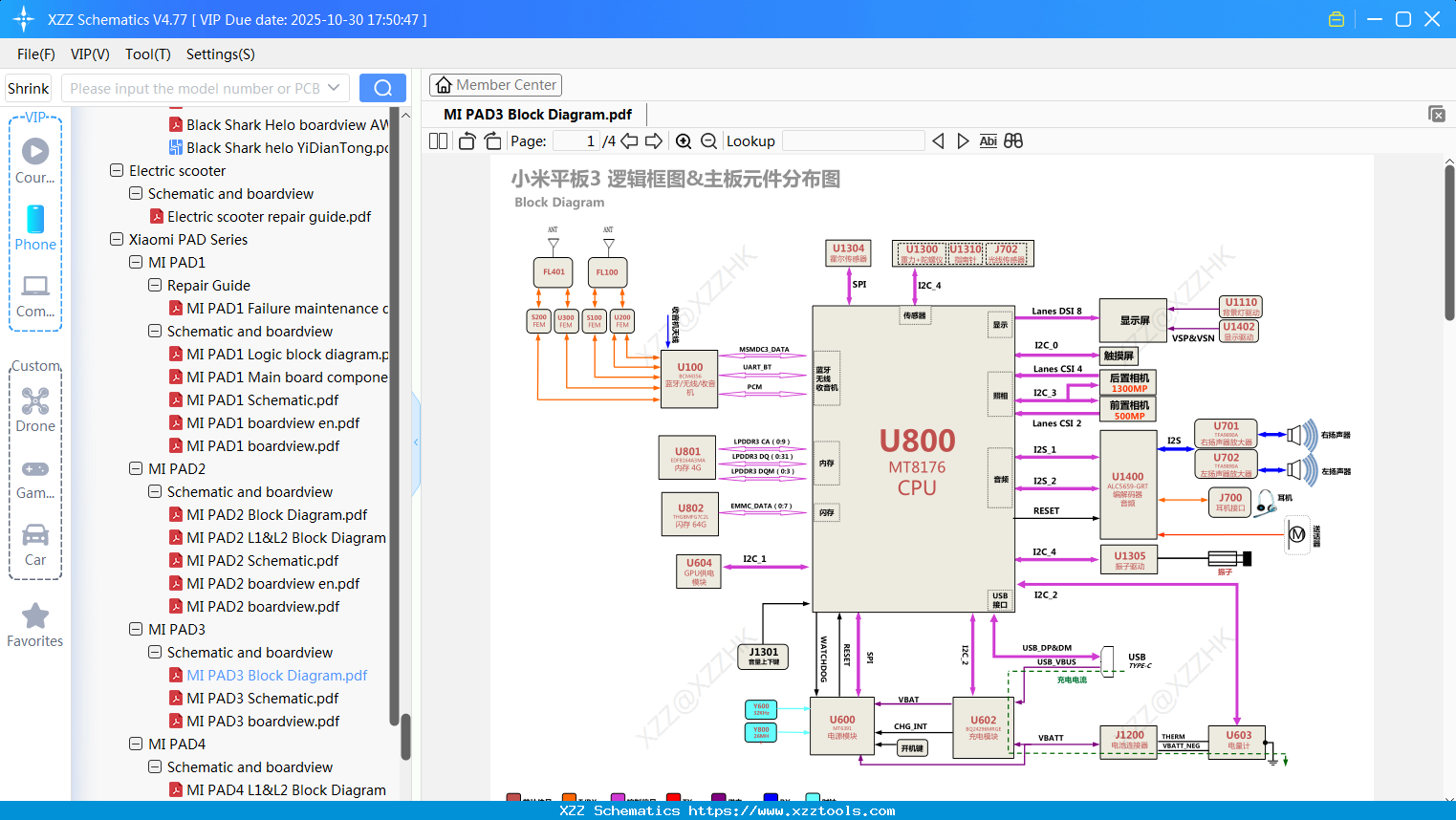Rotate the page counterclockwise
The image size is (1456, 820).
pos(466,140)
